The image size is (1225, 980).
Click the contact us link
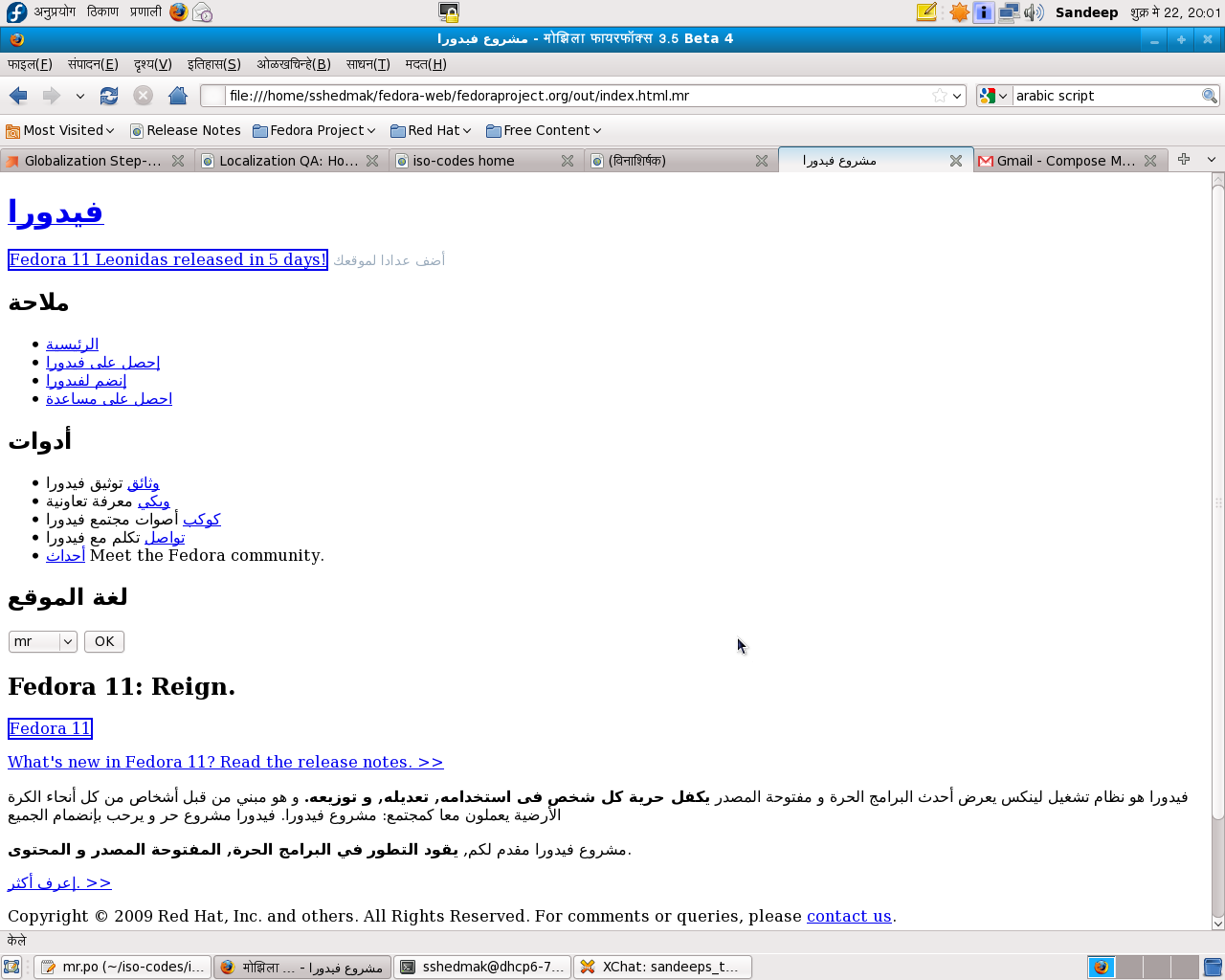[849, 916]
